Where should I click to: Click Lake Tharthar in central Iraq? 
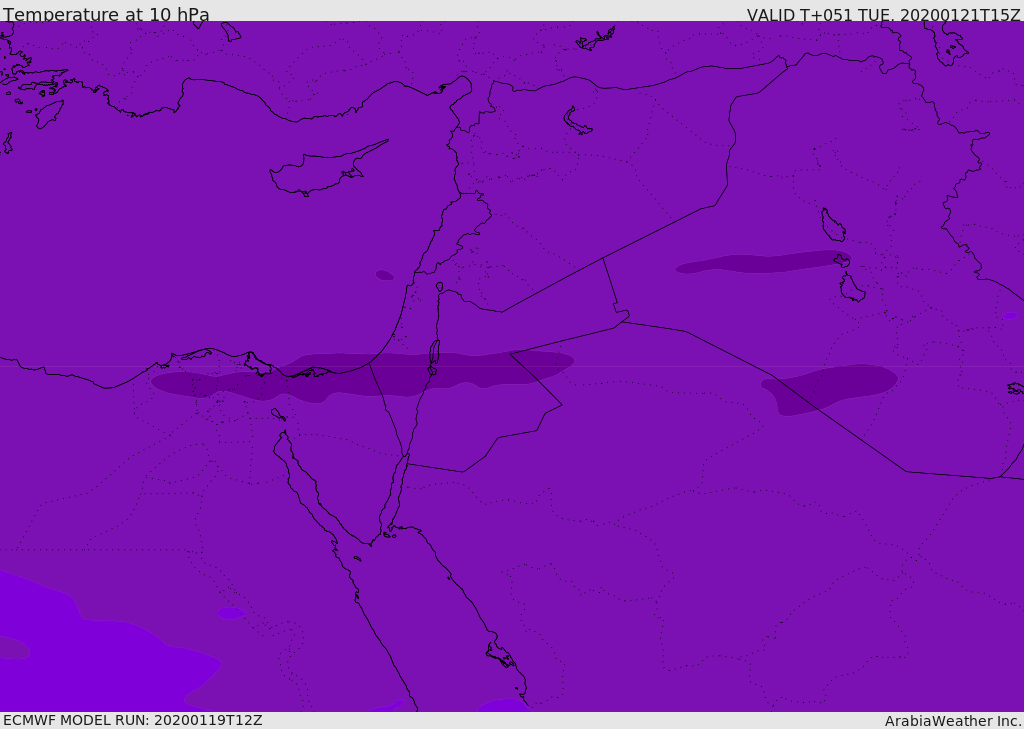coord(832,226)
